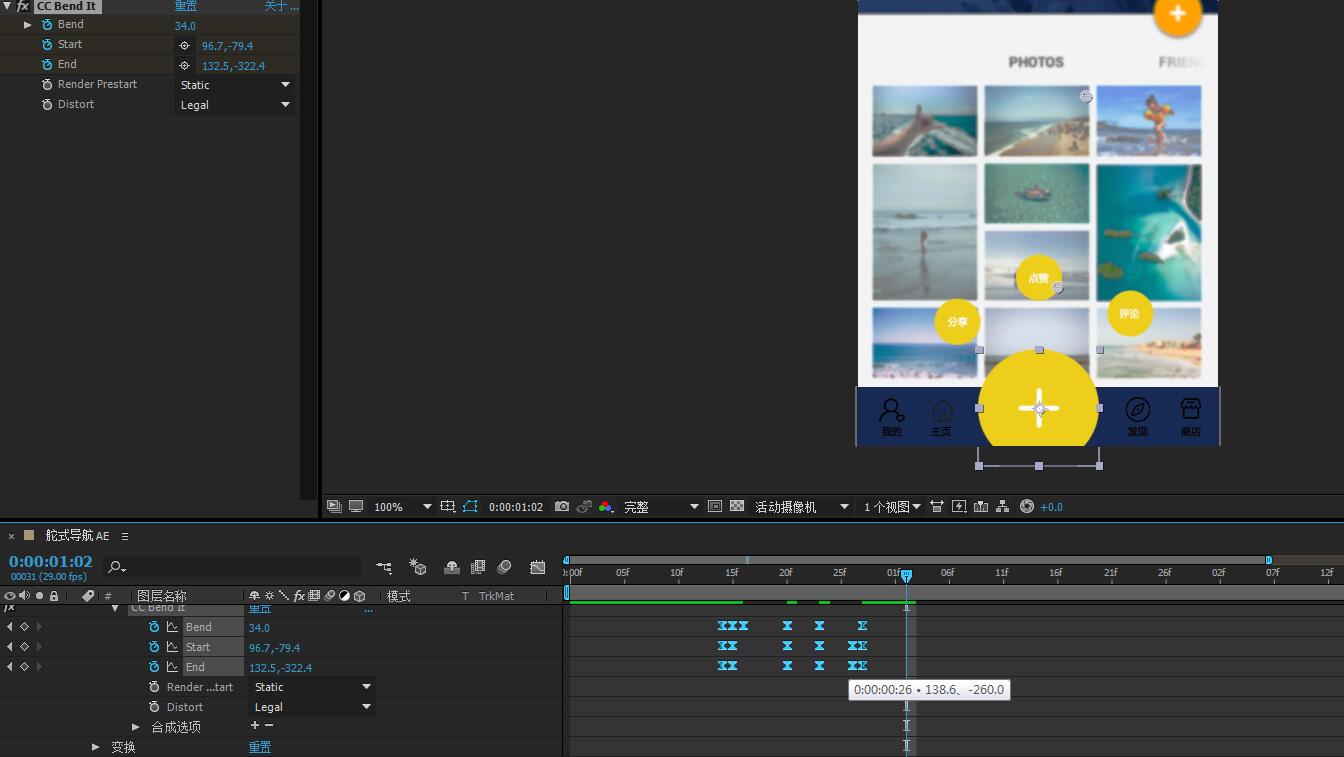The image size is (1344, 757).
Task: Click the layer search field in timeline
Action: [235, 567]
